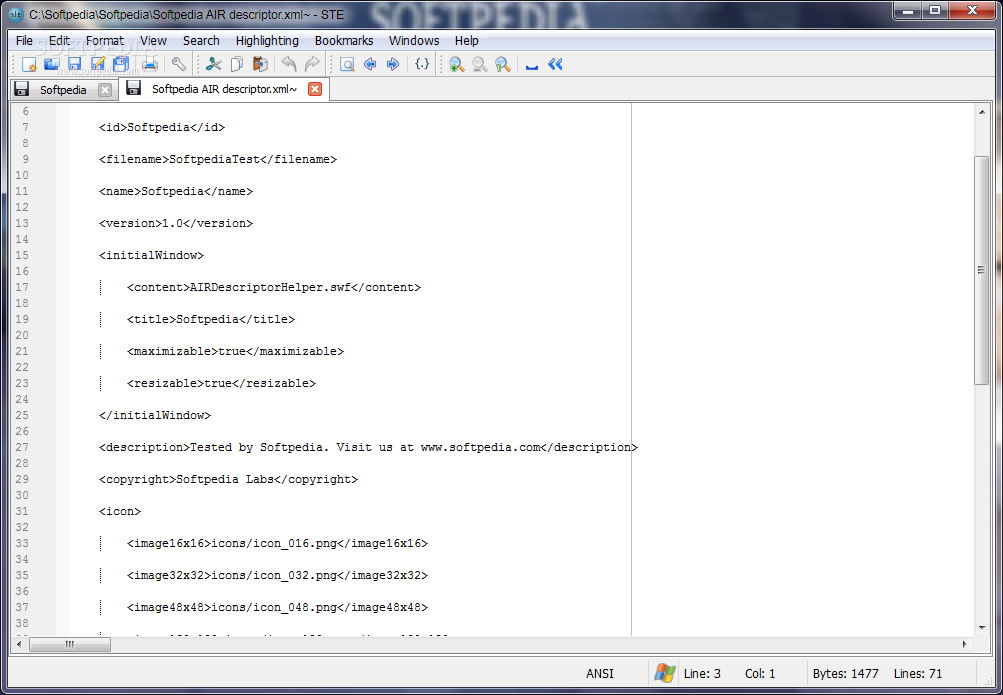Open the Highlighting menu
This screenshot has width=1003, height=695.
[267, 40]
